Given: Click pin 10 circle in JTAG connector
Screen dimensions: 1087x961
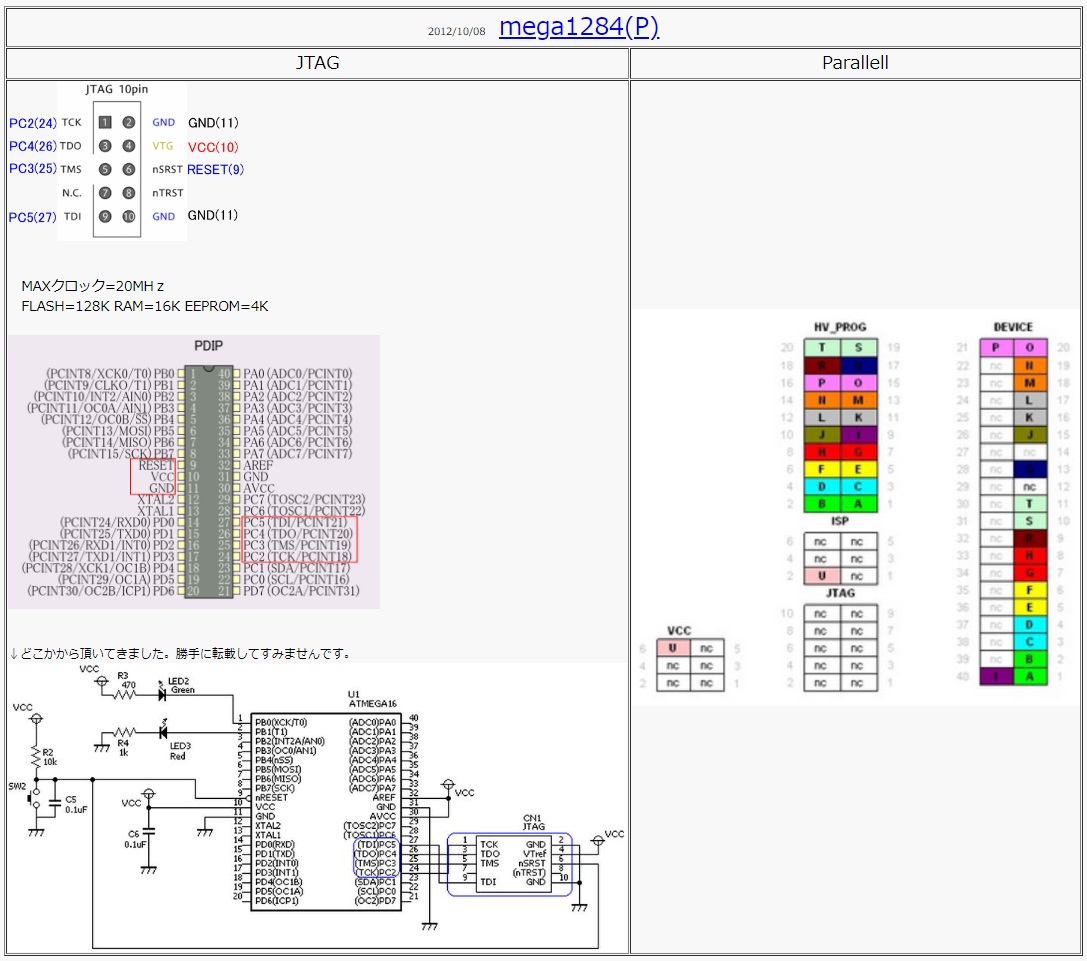Looking at the screenshot, I should pos(129,217).
